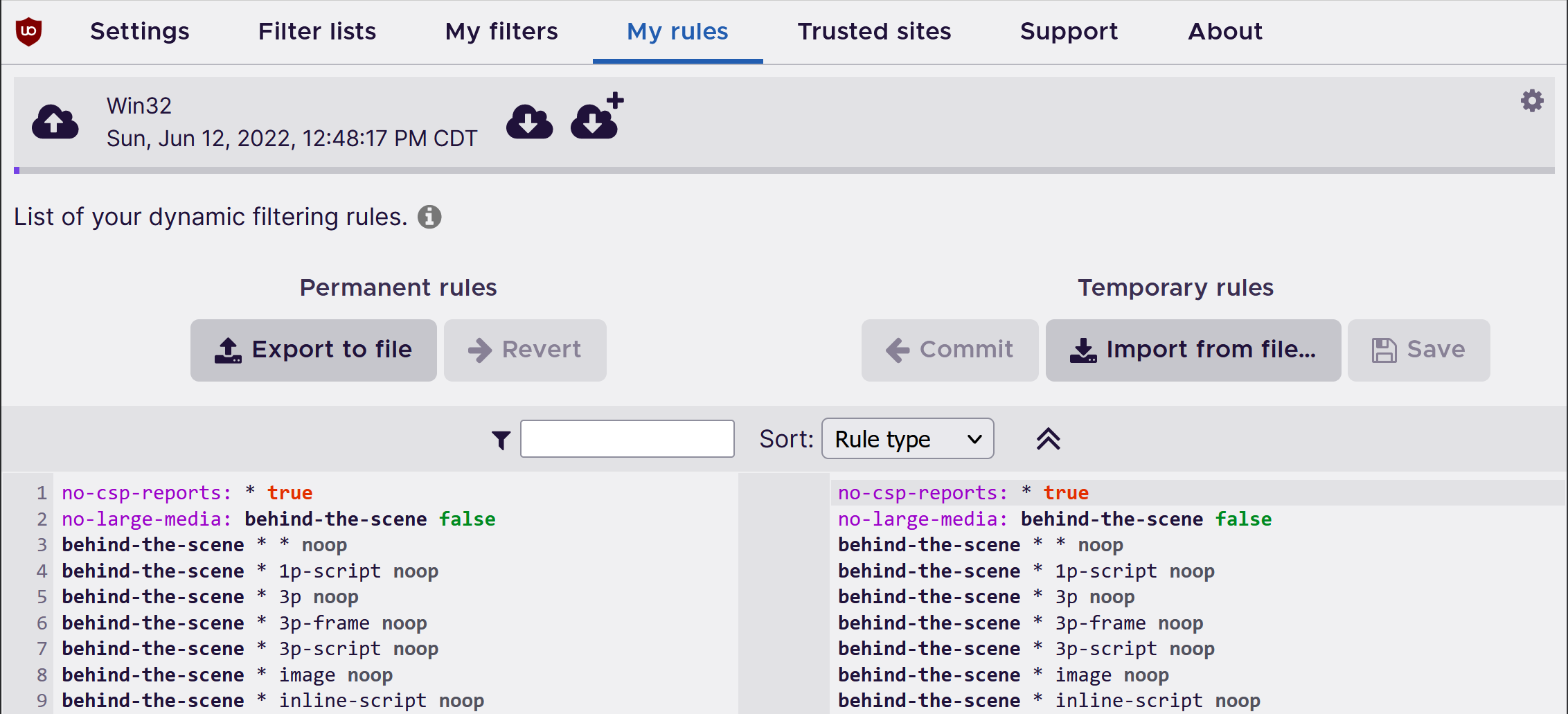Image resolution: width=1568 pixels, height=714 pixels.
Task: Open the Rule type sort dropdown
Action: 907,438
